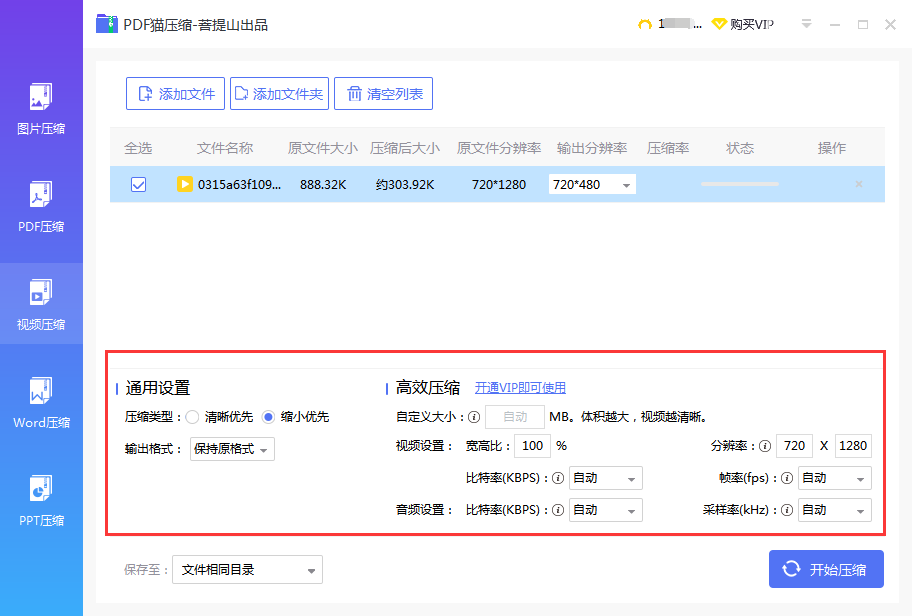Click the 添加文件夹 button
Screen dimensions: 912x616
point(279,94)
